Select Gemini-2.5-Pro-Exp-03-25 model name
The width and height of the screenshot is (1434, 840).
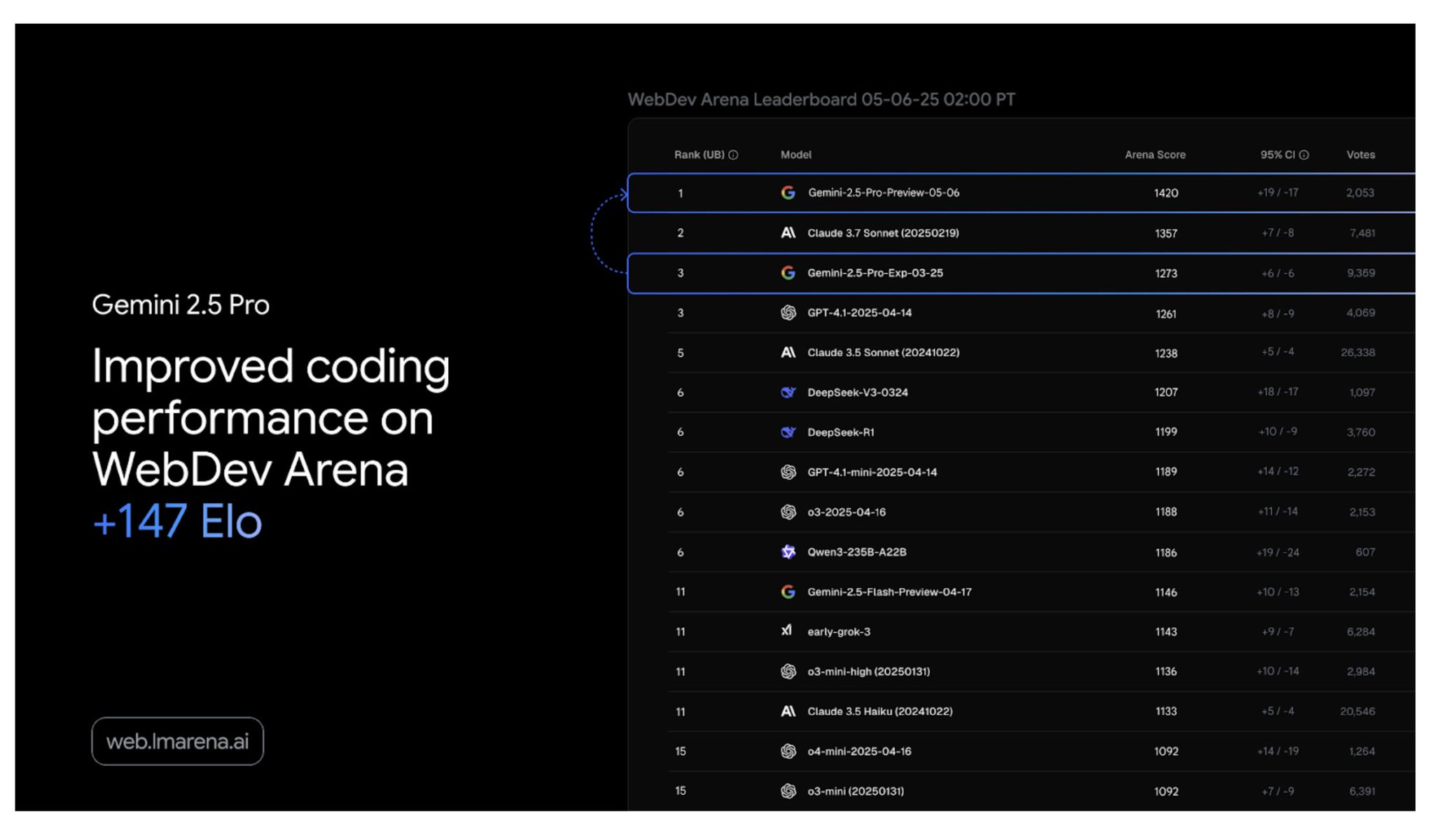click(875, 273)
